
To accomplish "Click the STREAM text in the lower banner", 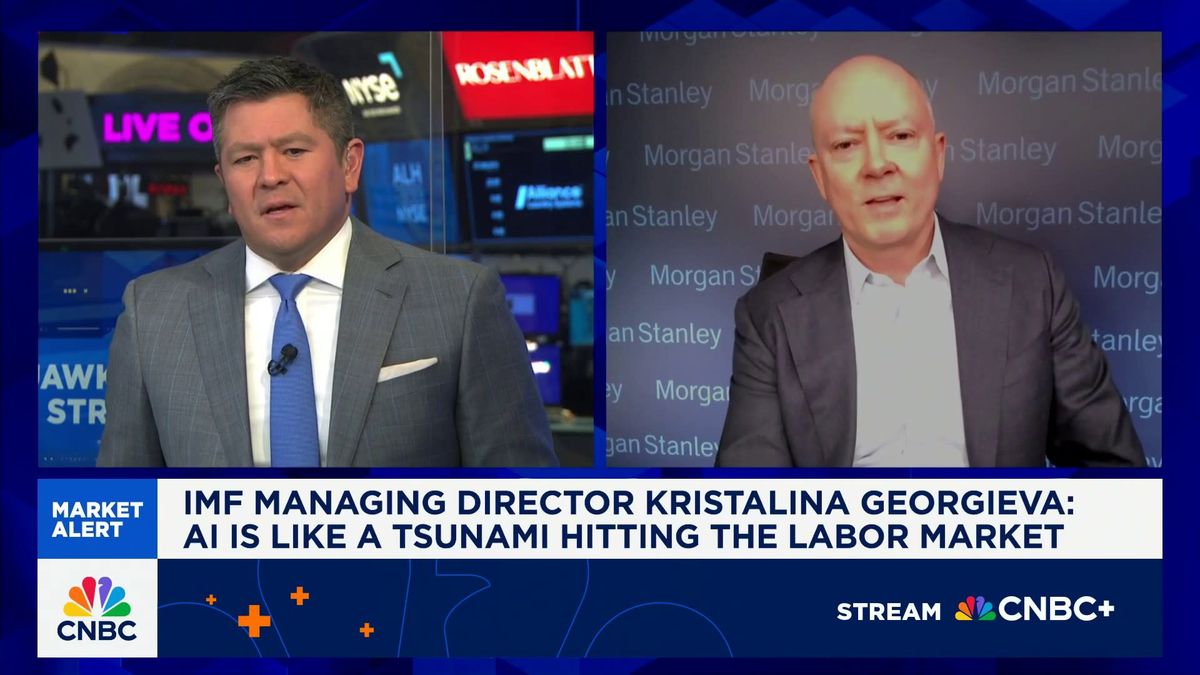I will pos(888,611).
